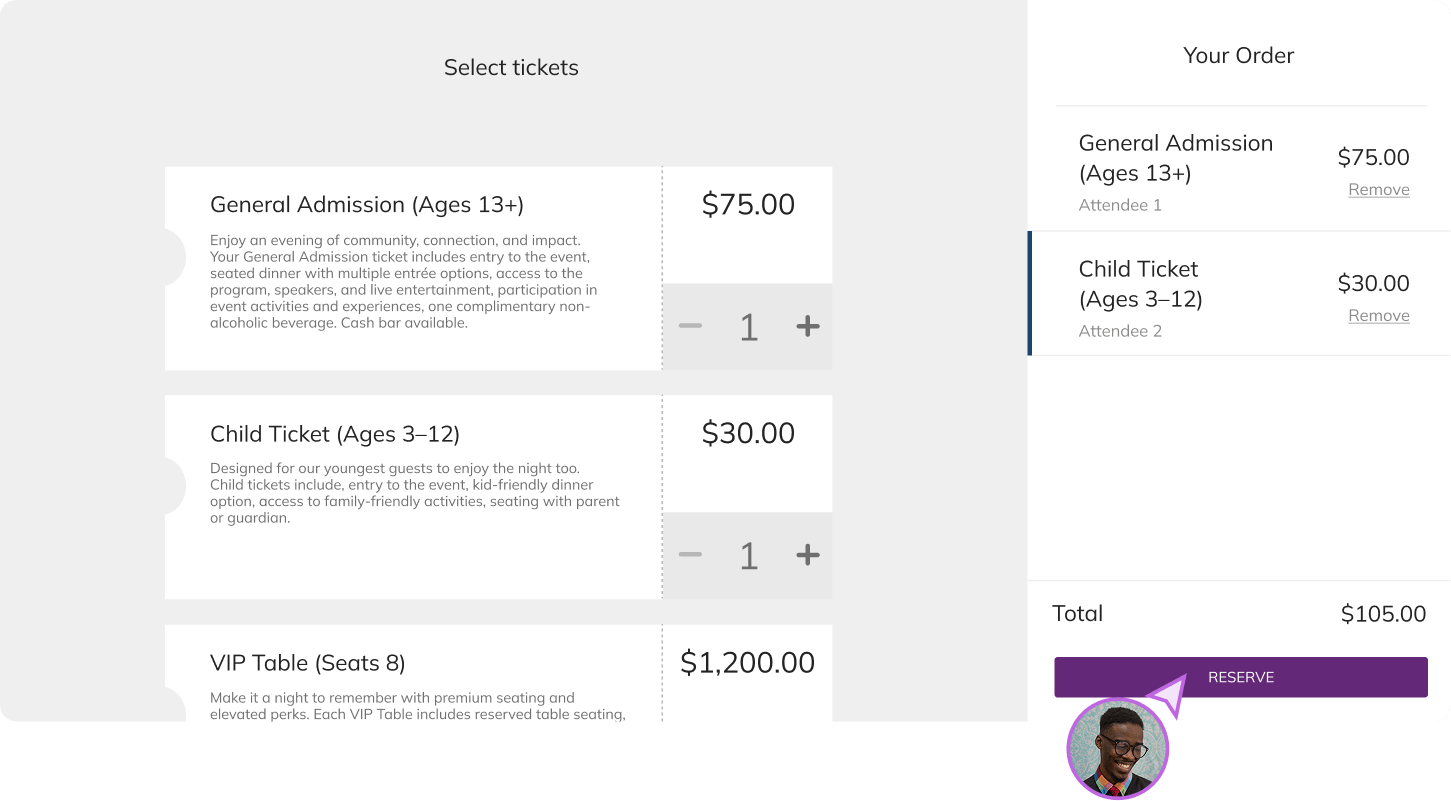The image size is (1451, 801).
Task: Increase Child Ticket quantity with plus button
Action: (x=806, y=555)
